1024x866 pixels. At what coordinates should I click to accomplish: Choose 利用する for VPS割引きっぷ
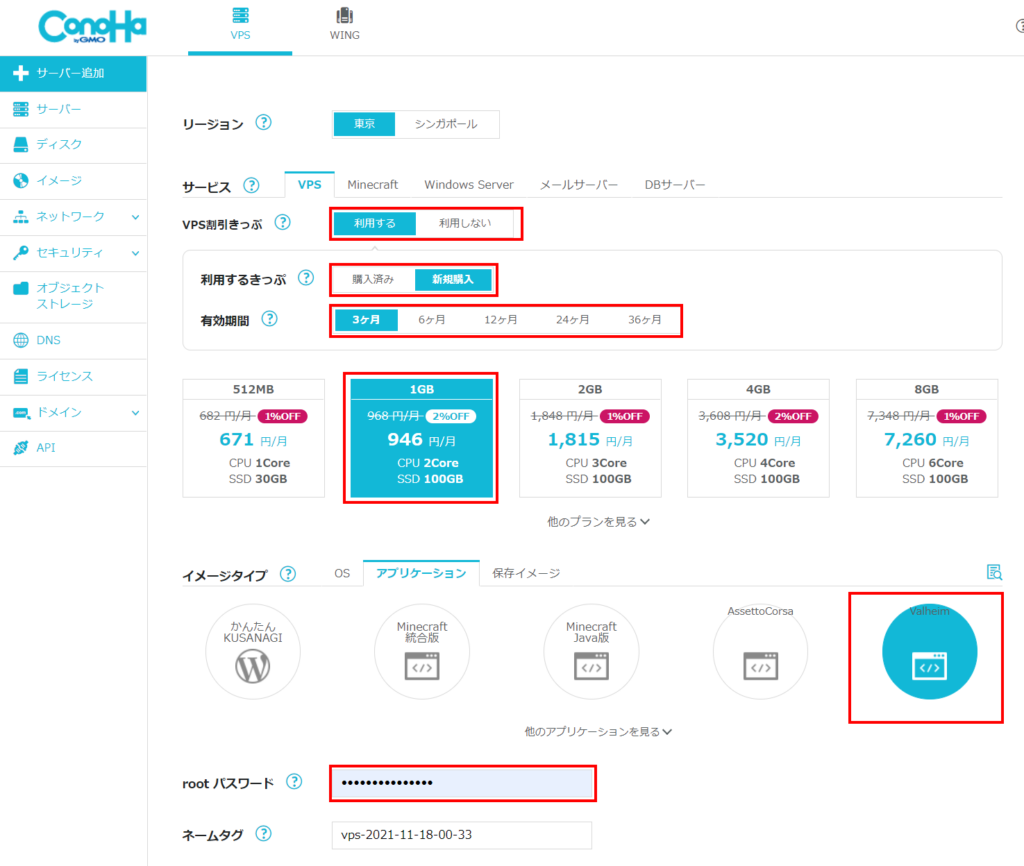(x=375, y=223)
